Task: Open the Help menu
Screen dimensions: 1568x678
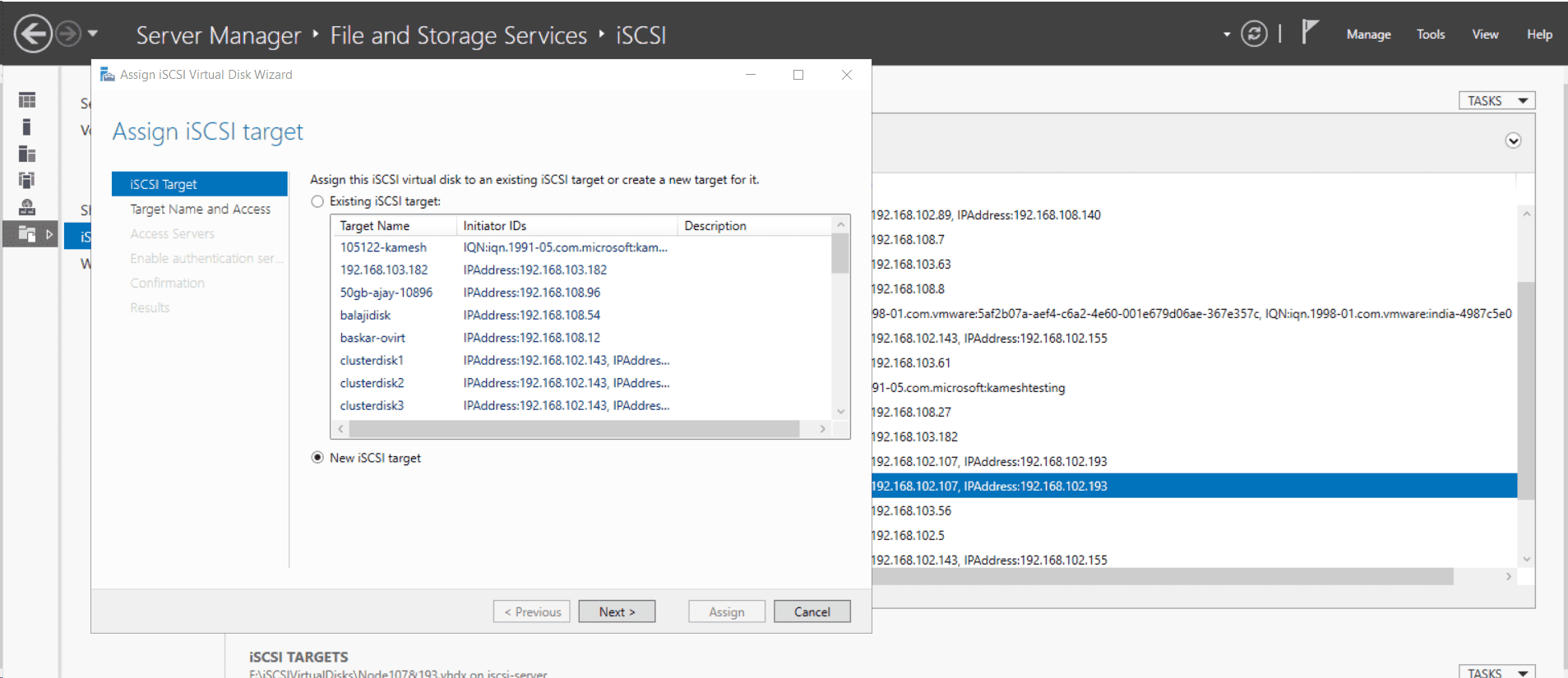Action: point(1539,35)
